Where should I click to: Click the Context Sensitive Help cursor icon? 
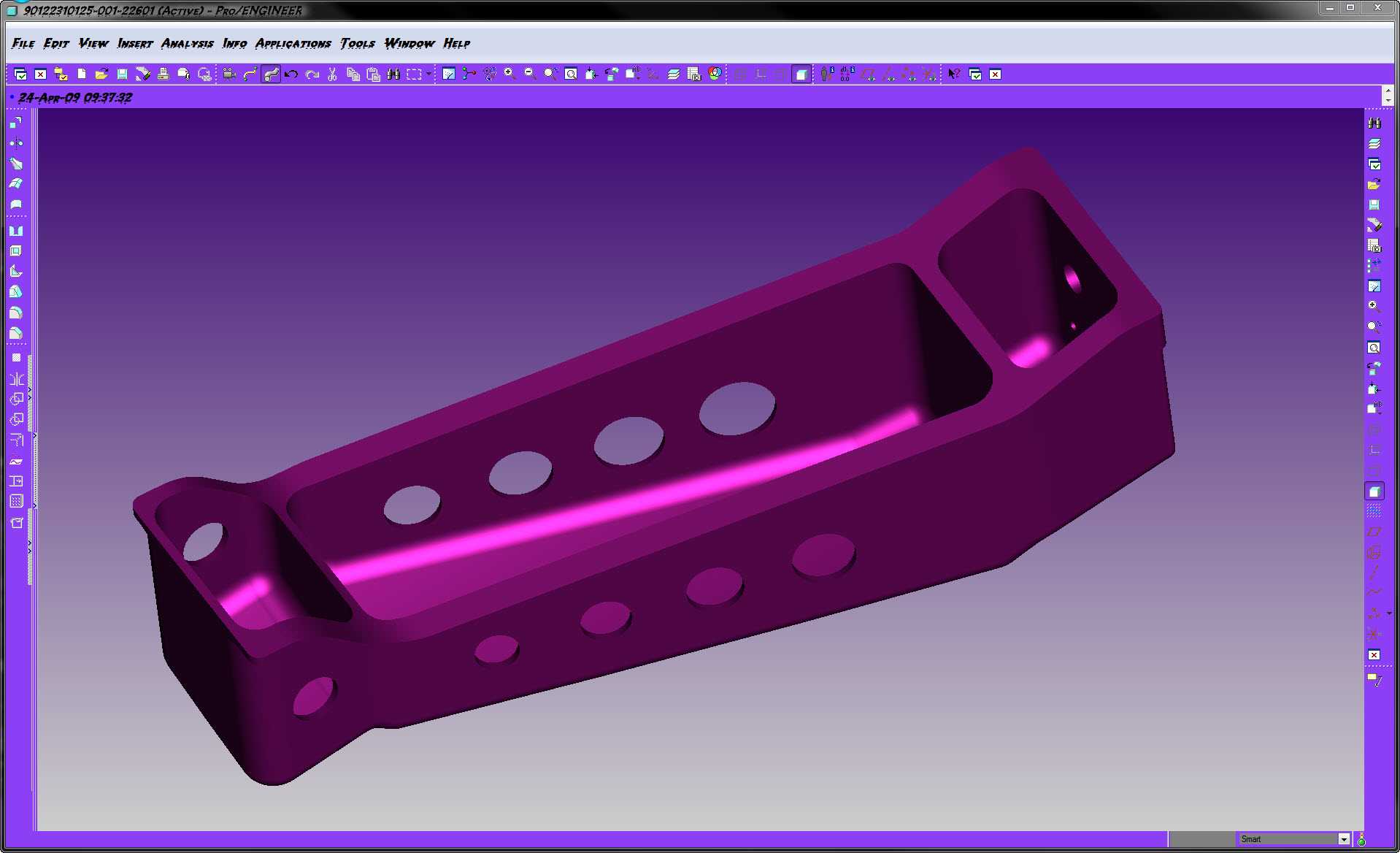click(x=954, y=74)
